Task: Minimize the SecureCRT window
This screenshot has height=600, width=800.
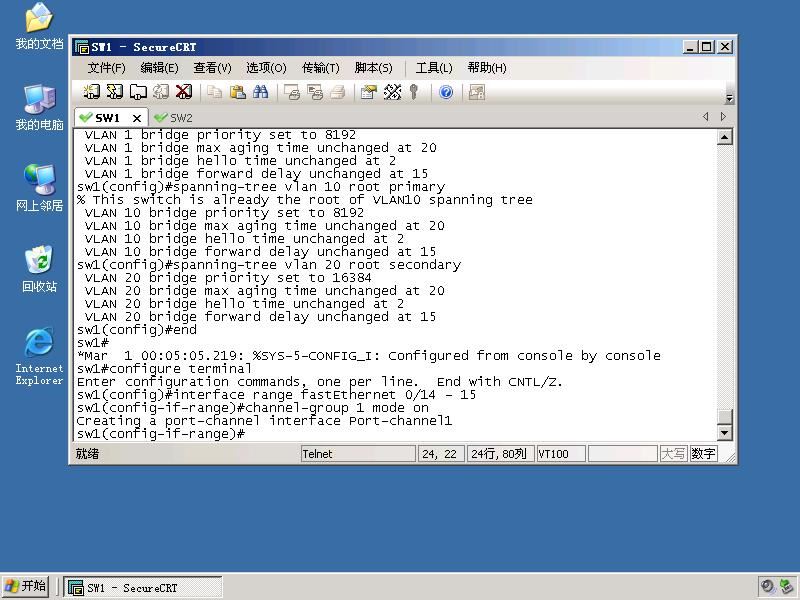Action: [x=690, y=47]
